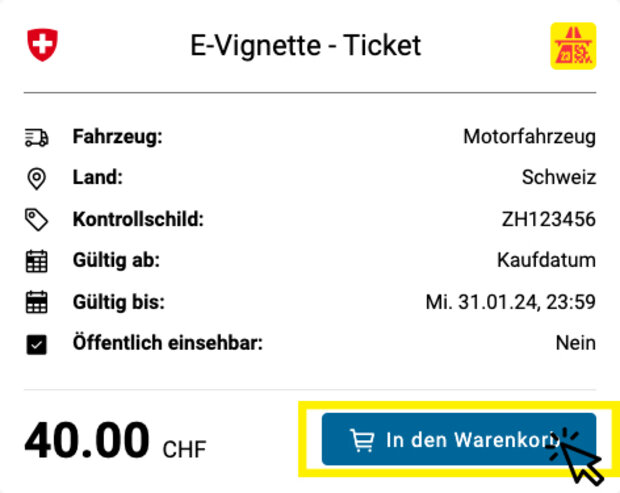The height and width of the screenshot is (493, 620).
Task: Click the Öffentlich einsehbar: field label
Action: (167, 343)
